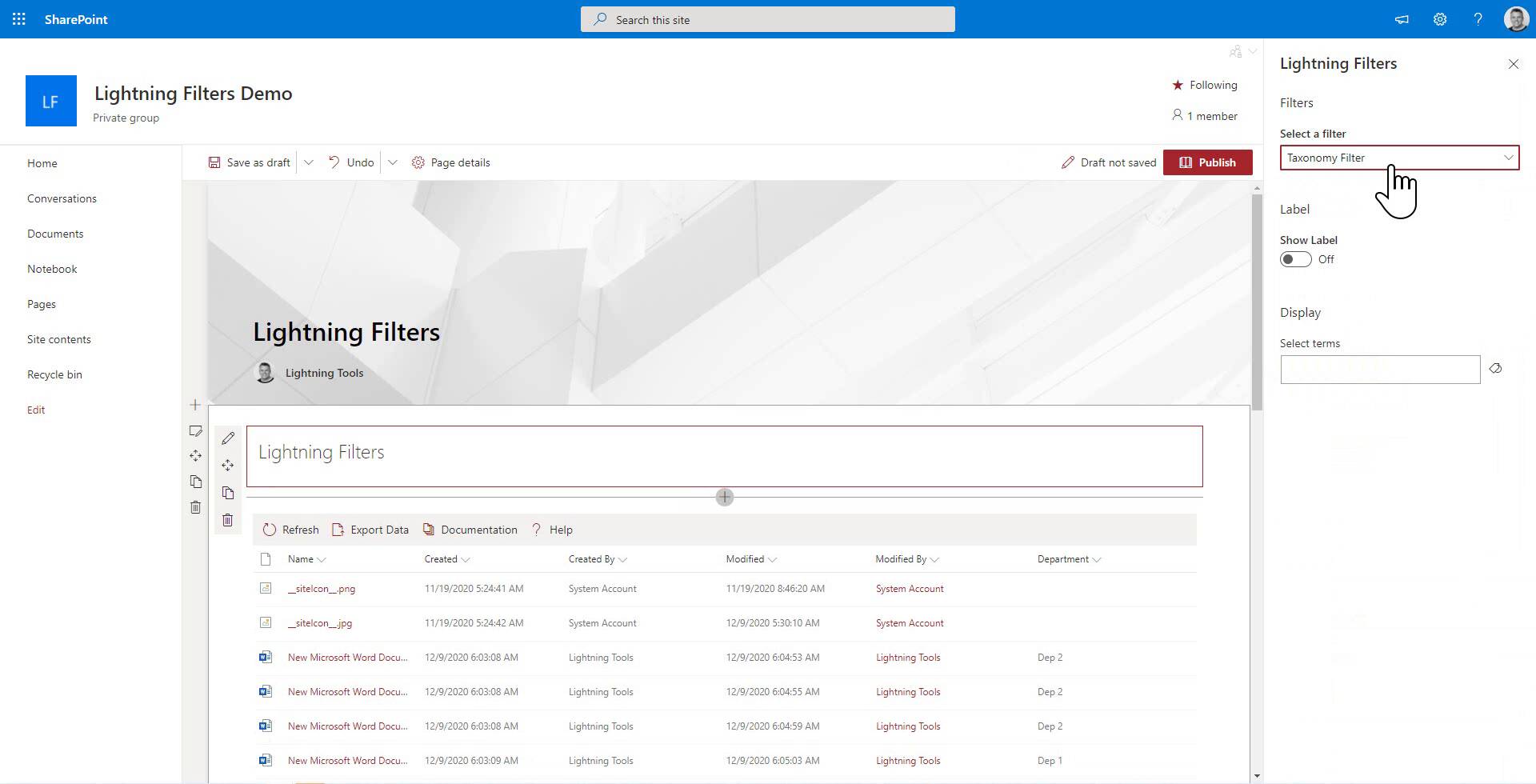Click Refresh in list toolbar

pos(291,530)
